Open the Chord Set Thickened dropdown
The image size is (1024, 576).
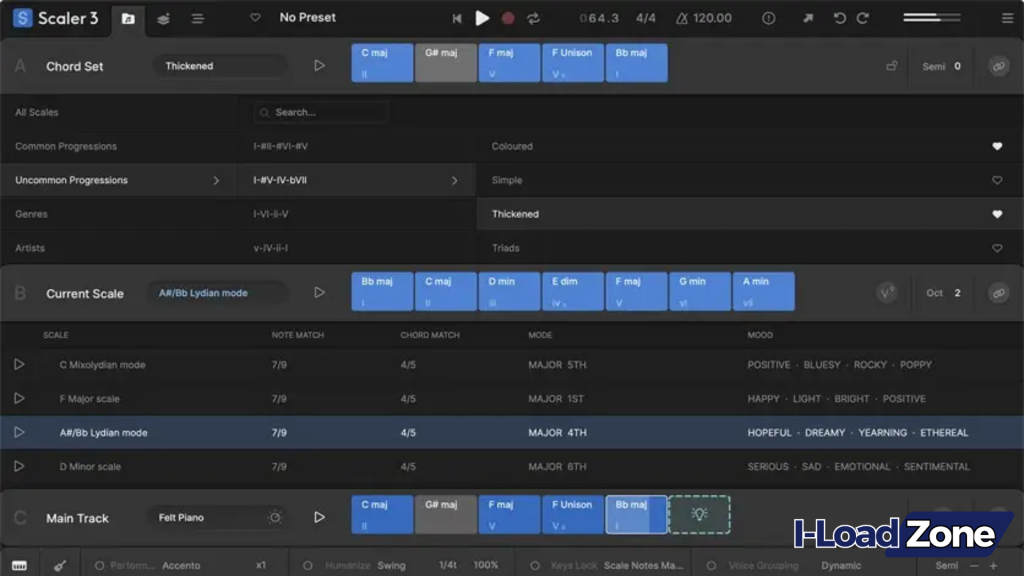219,66
